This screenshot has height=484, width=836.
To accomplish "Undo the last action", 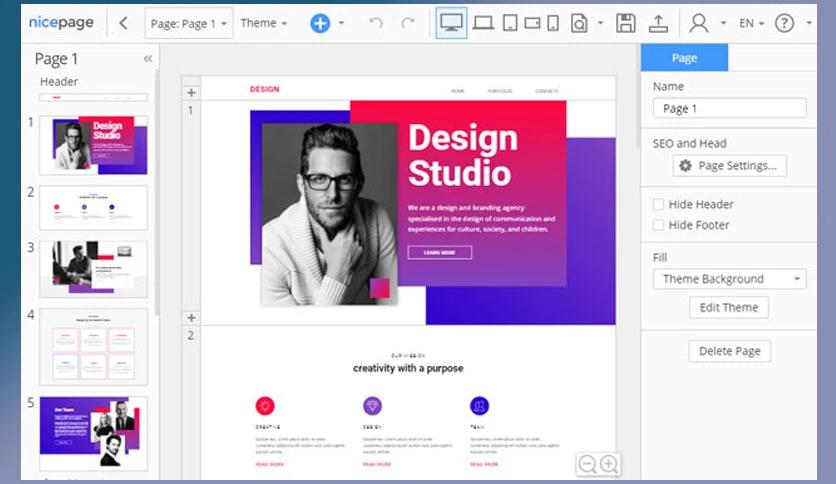I will tap(376, 23).
